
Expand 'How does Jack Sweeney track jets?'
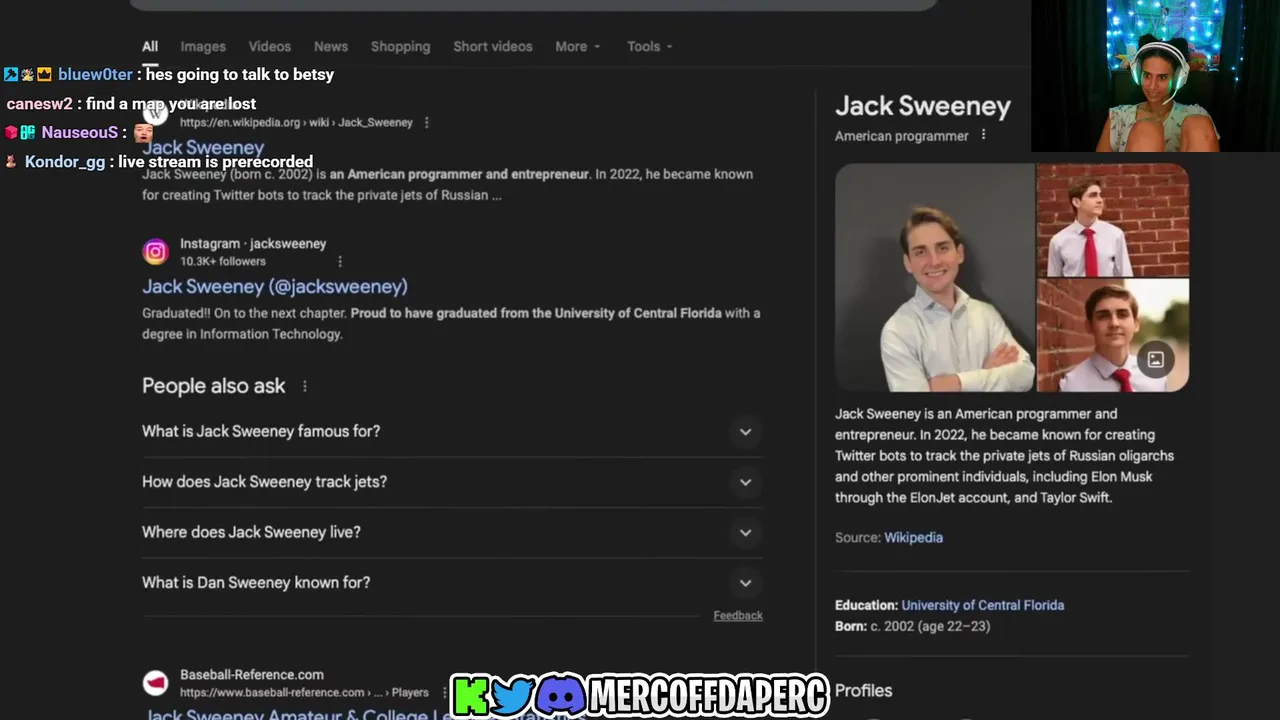coord(452,481)
